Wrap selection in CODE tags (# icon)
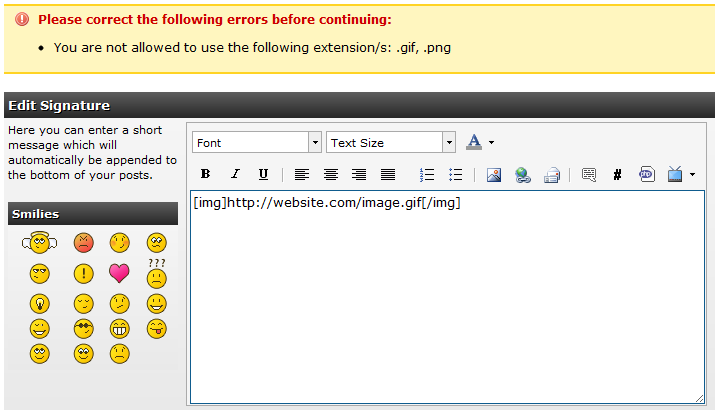This screenshot has height=410, width=715. [617, 174]
